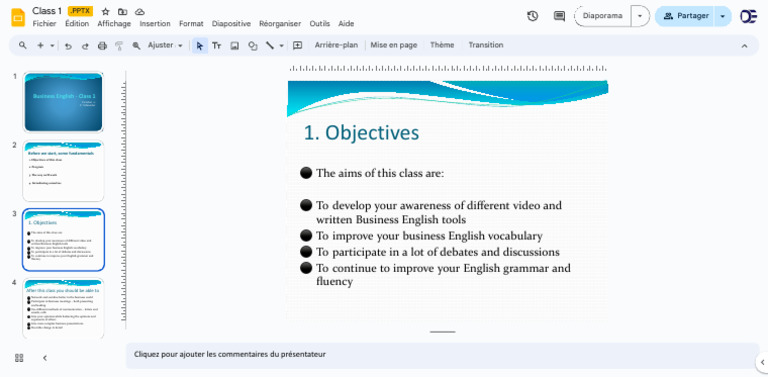Click the speaker notes field
This screenshot has height=377, width=768.
[x=443, y=355]
